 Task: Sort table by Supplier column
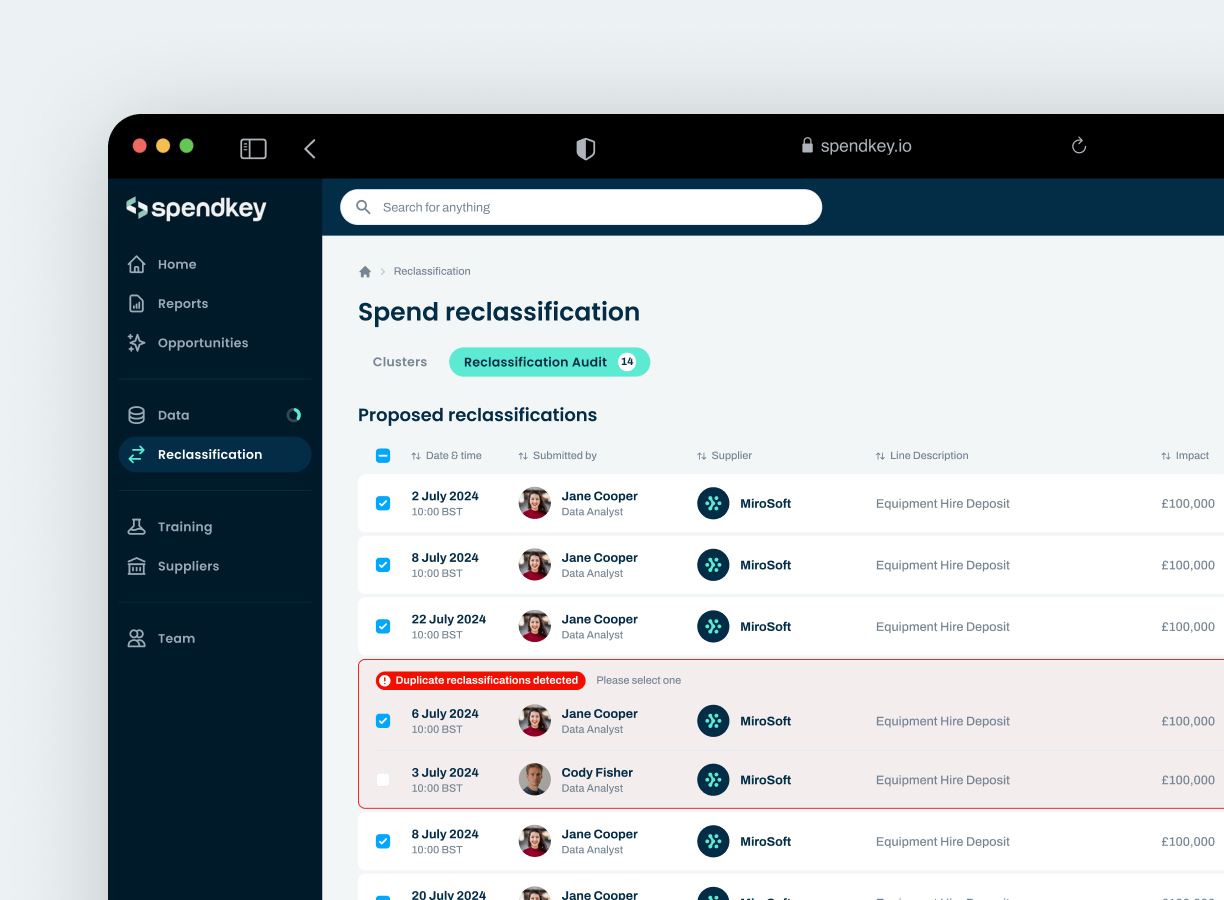point(724,456)
